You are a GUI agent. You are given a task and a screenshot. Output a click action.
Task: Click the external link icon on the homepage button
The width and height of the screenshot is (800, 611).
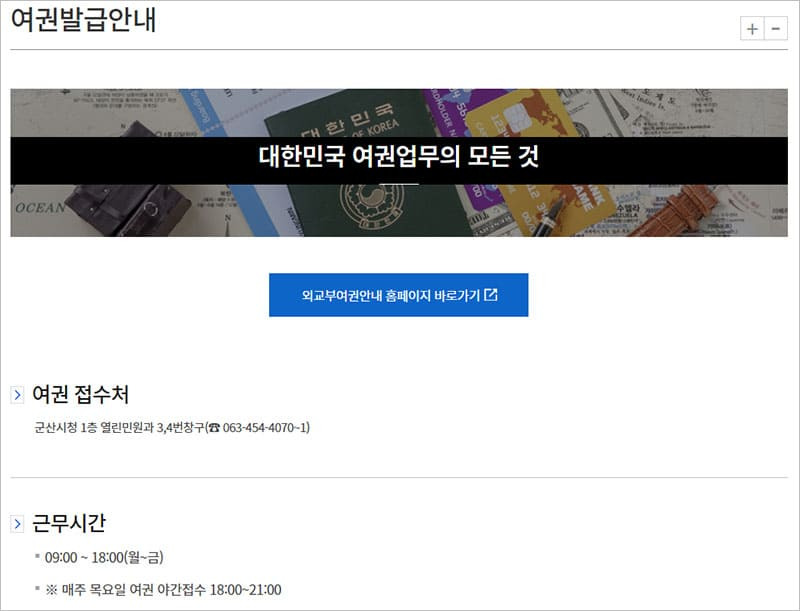[490, 295]
